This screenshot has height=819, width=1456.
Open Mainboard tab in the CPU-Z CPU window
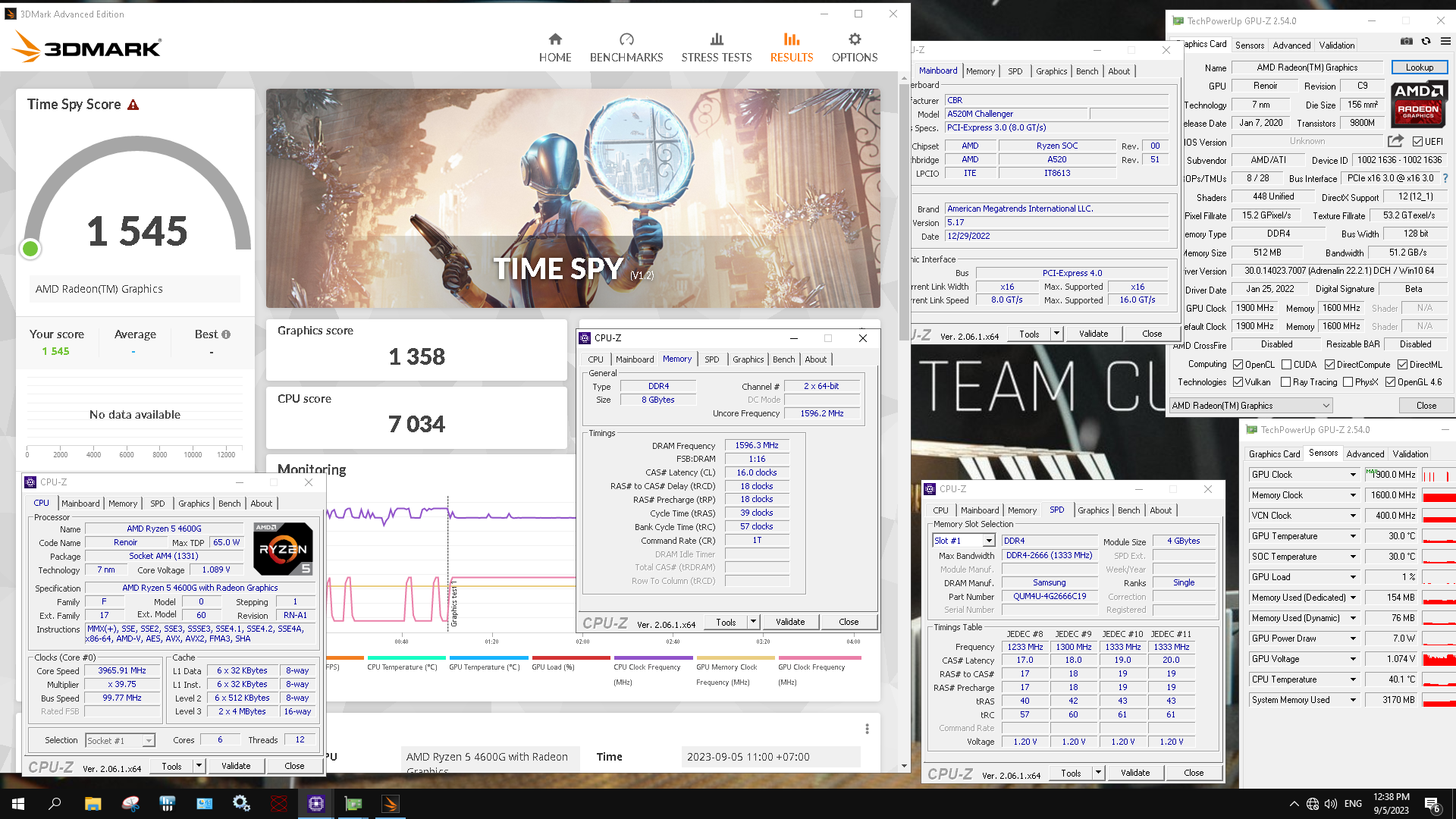80,504
